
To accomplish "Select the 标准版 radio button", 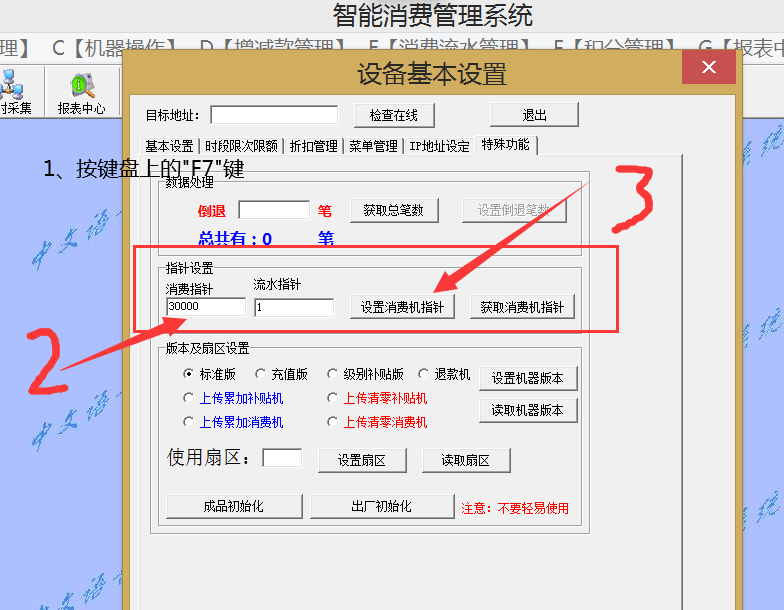I will [x=189, y=374].
